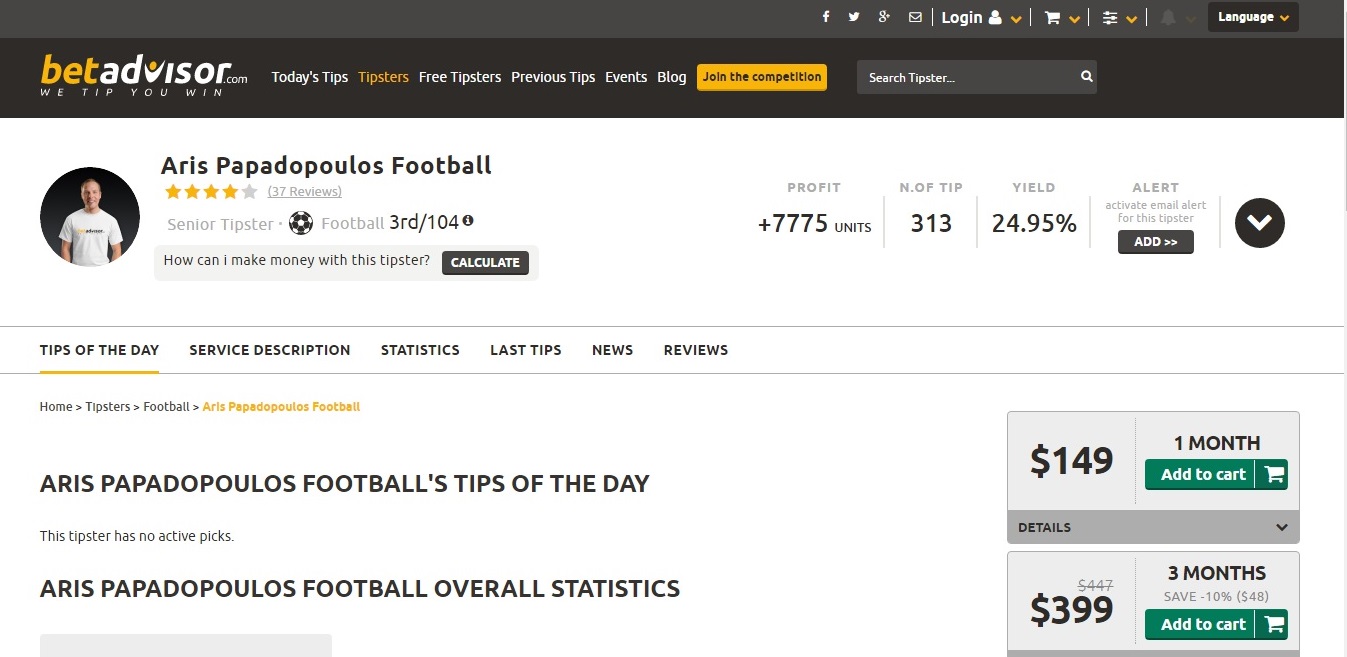Click into the Search Tipster field
The width and height of the screenshot is (1347, 657).
pos(965,77)
